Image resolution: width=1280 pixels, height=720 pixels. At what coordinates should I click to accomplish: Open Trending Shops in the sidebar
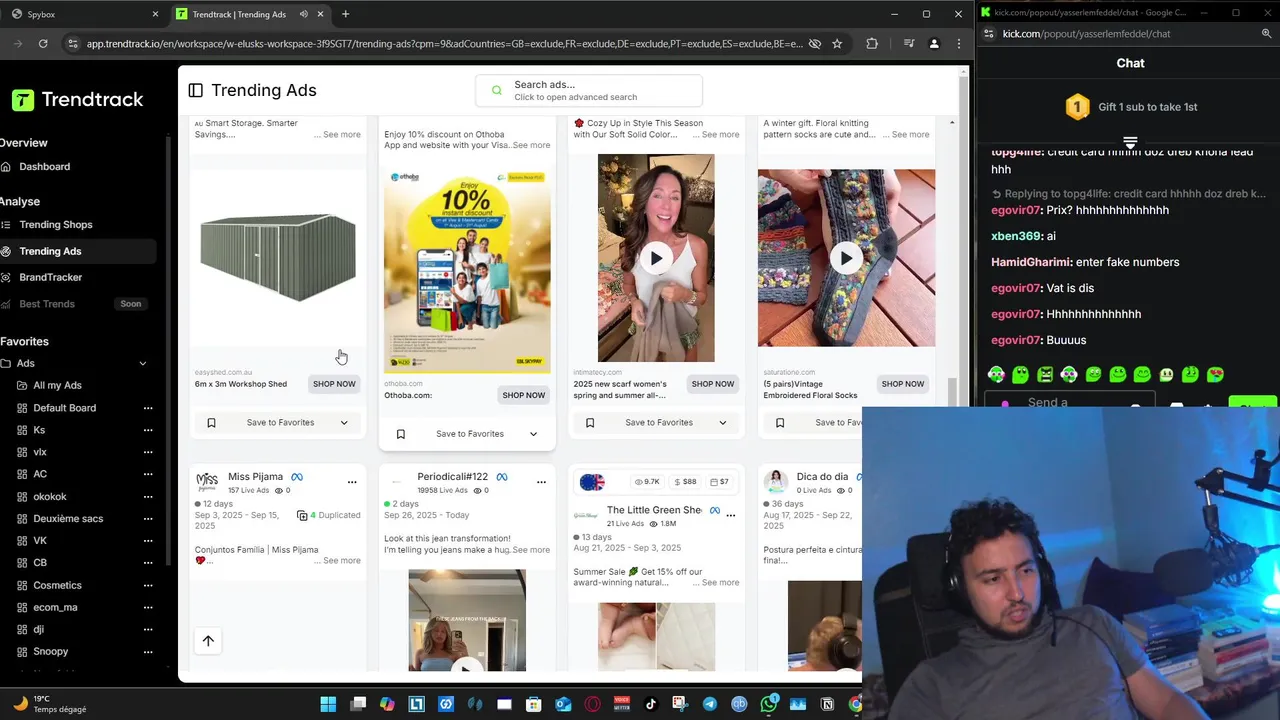click(55, 225)
